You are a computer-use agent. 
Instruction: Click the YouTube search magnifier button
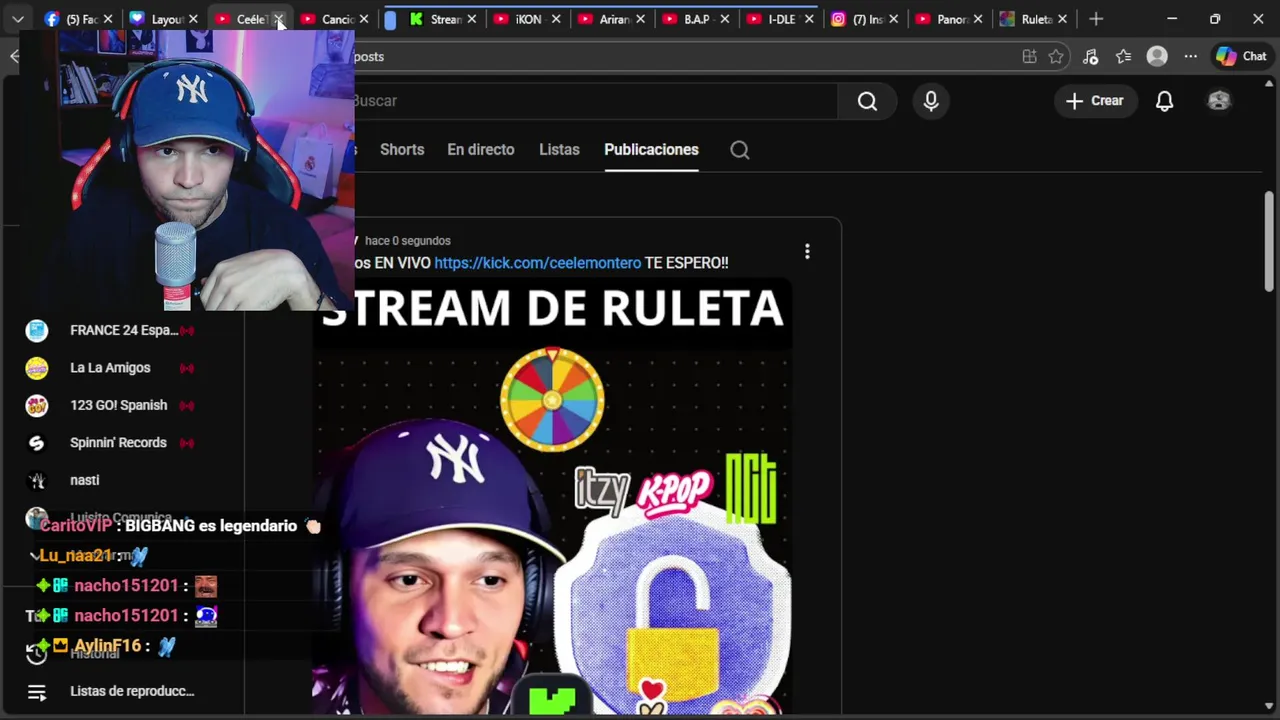[867, 101]
